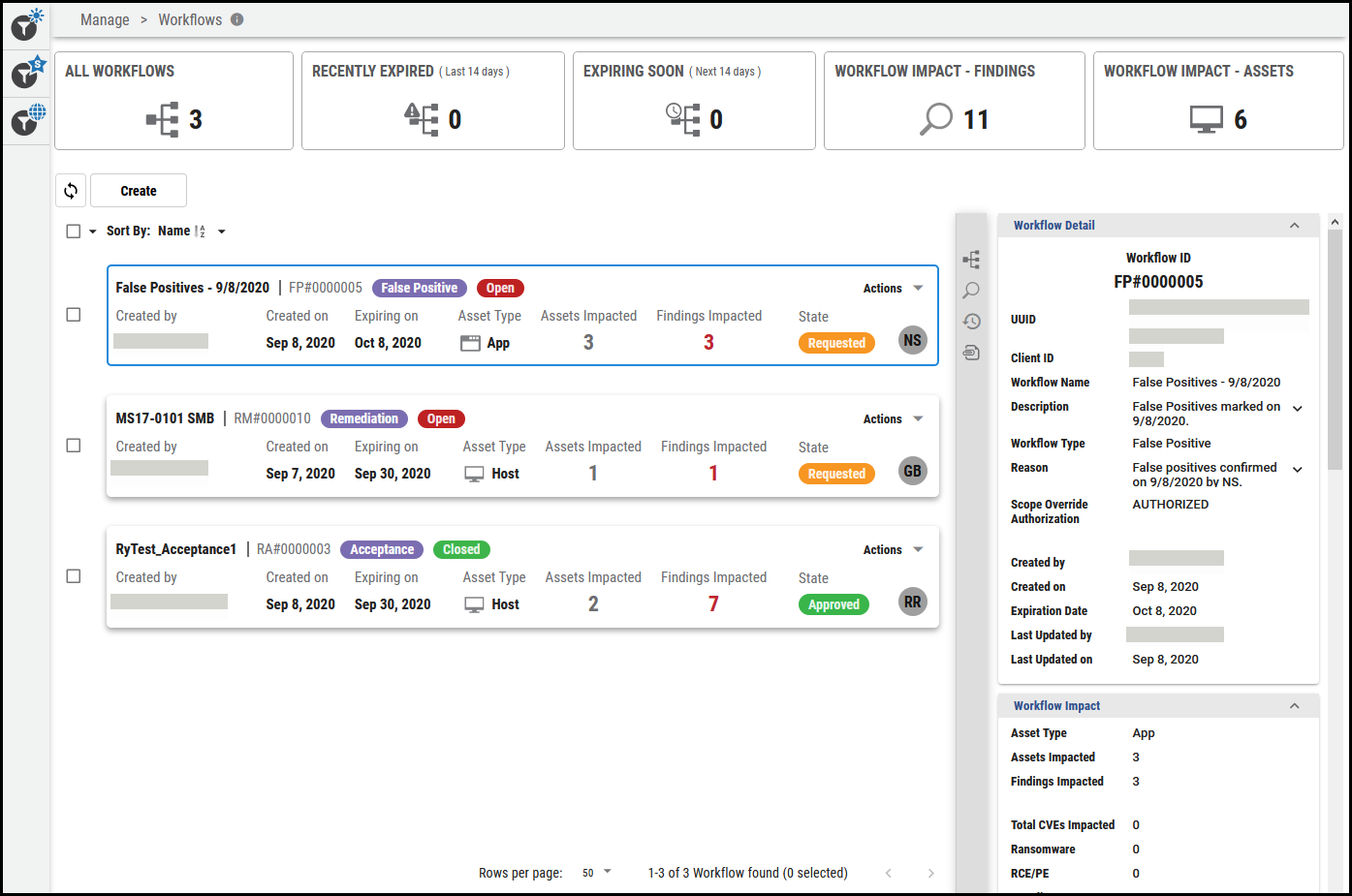Open the info icon beside Workflows breadcrumb
Screen dimensions: 1352x896
(236, 19)
